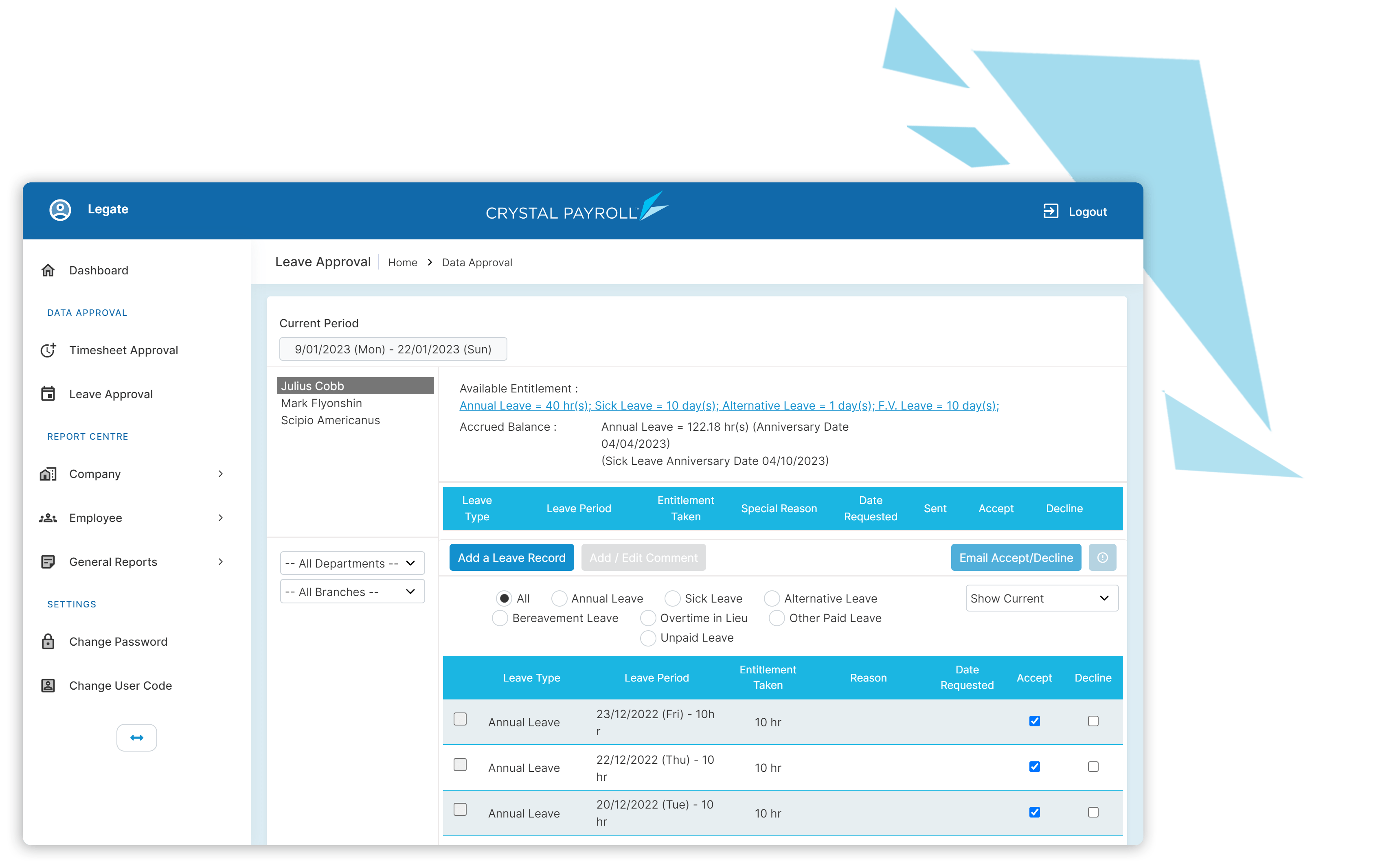Navigate to Data Approval breadcrumb link

(x=477, y=262)
